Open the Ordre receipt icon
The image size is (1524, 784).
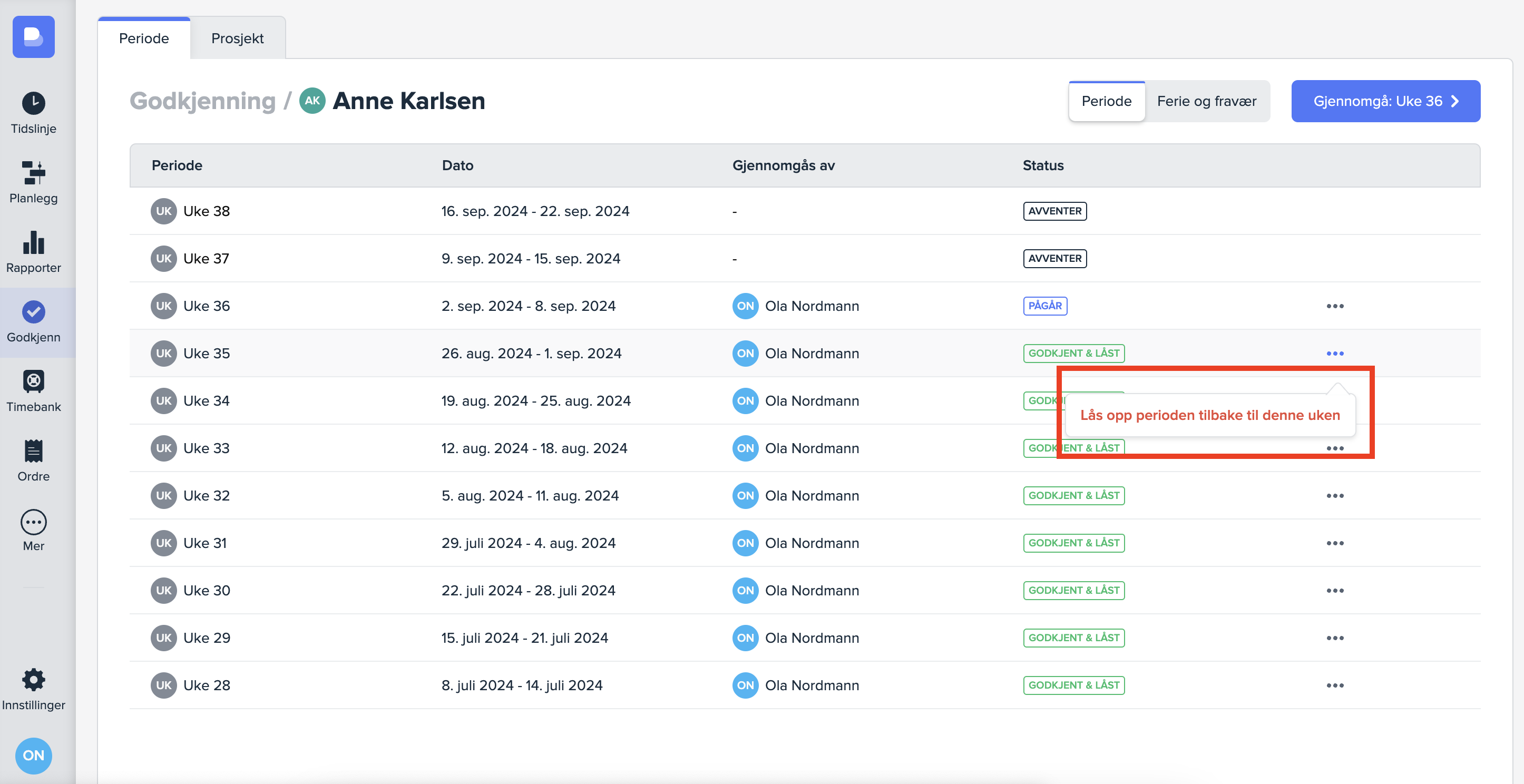33,451
